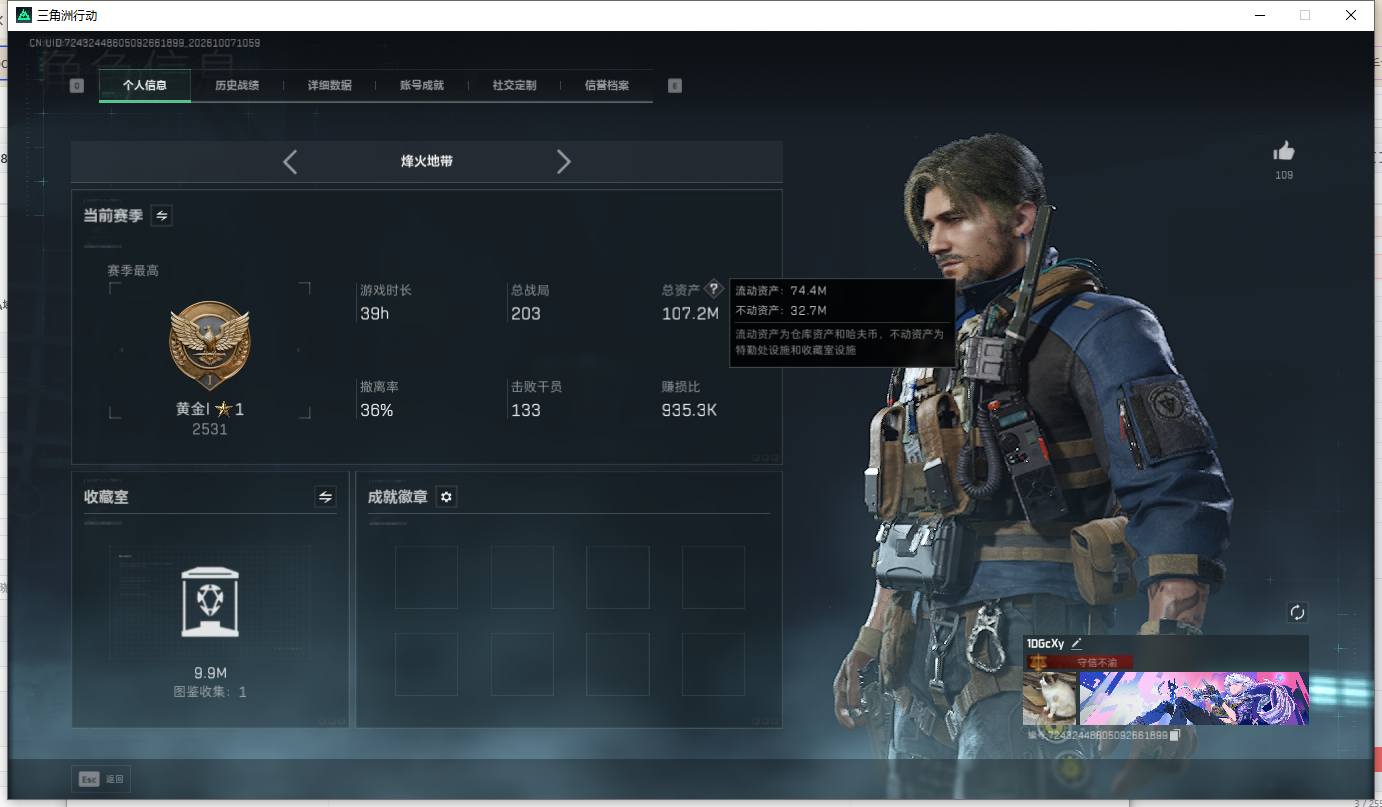The image size is (1382, 807).
Task: Click the 收藏室 switch icon
Action: tap(325, 496)
